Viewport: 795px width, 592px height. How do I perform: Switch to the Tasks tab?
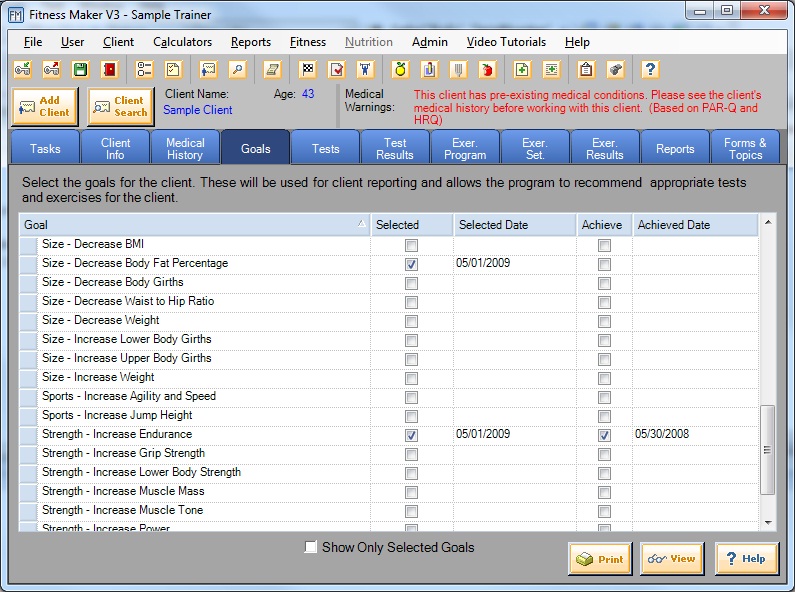45,149
